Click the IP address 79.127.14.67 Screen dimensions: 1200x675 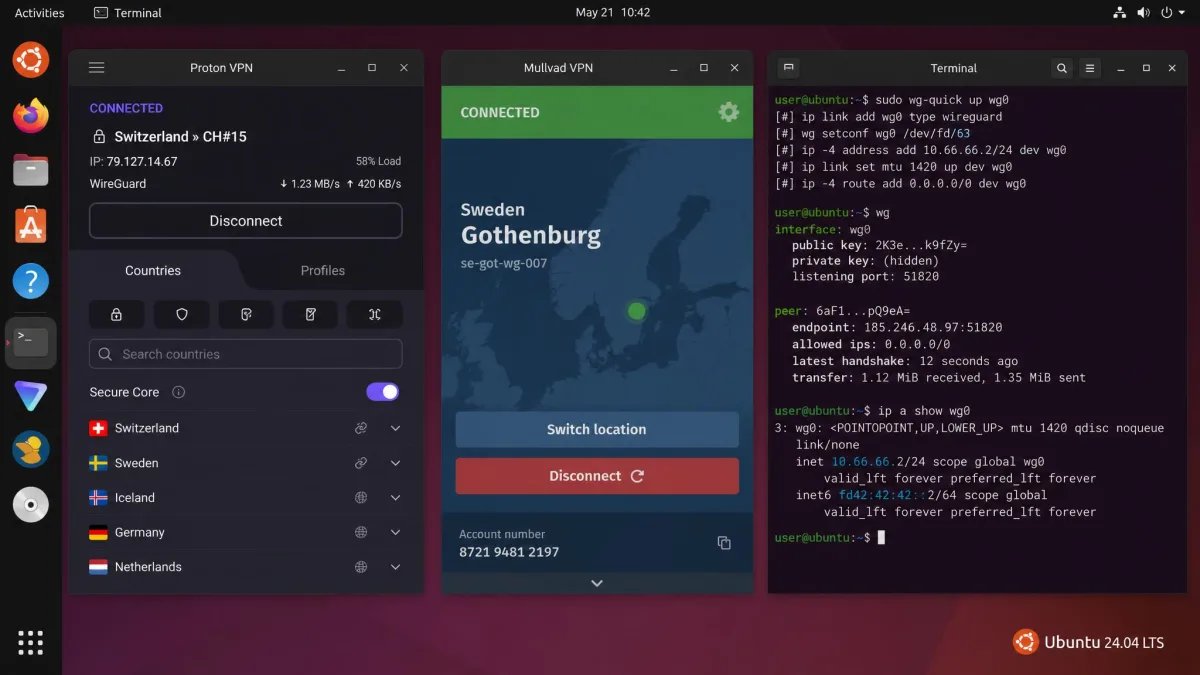142,161
